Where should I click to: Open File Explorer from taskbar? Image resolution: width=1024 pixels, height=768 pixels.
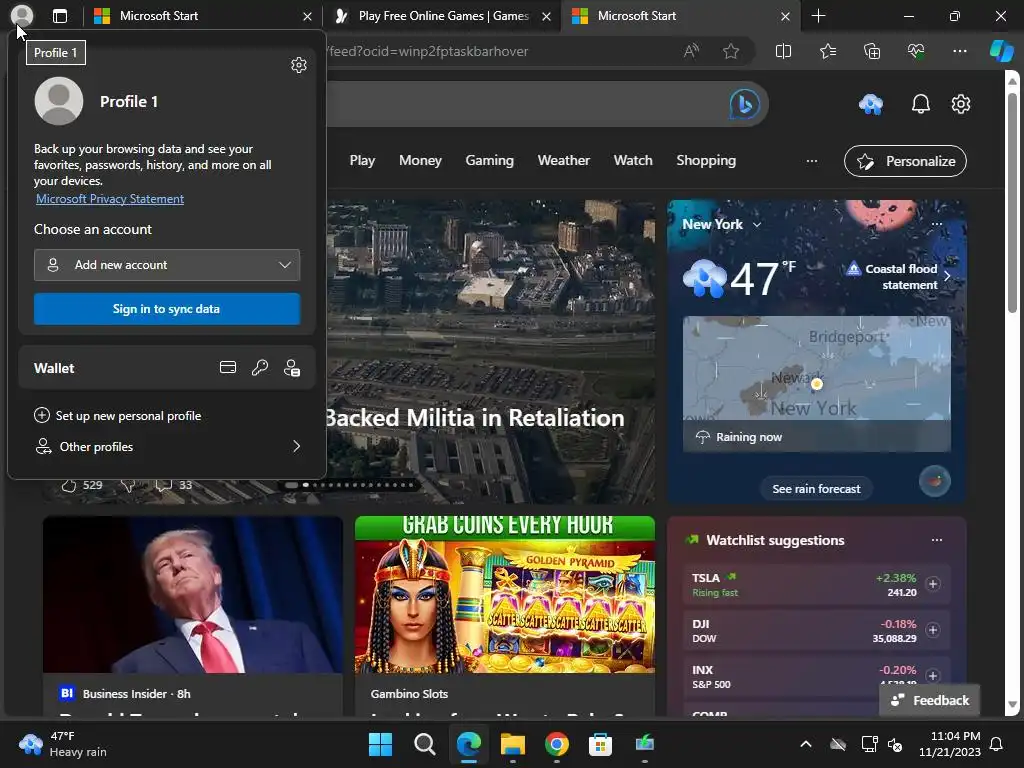[513, 744]
